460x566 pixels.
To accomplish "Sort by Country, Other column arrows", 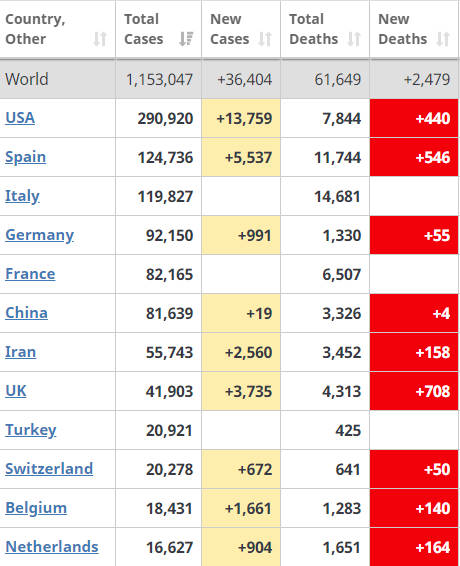I will tap(100, 39).
